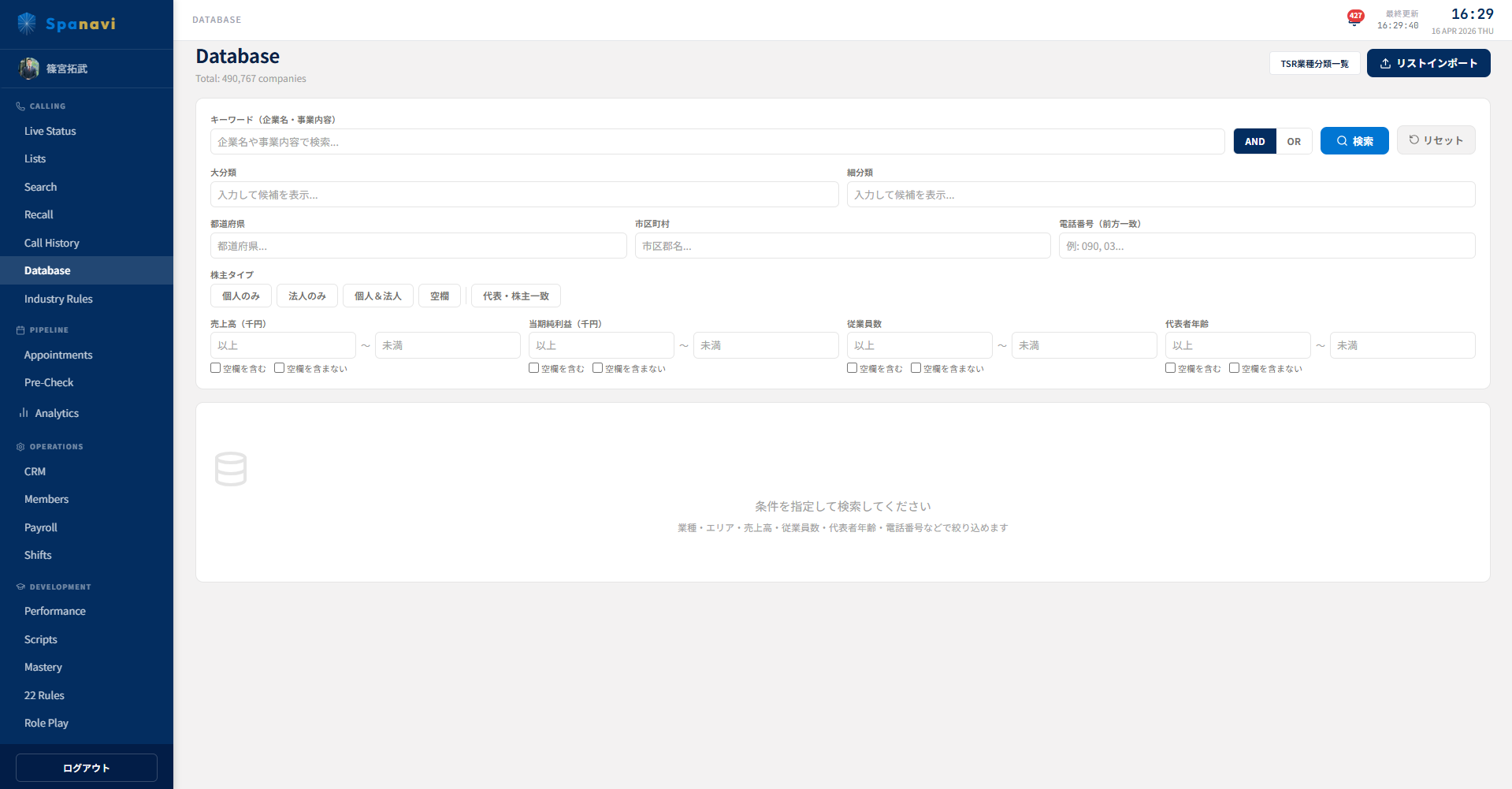Check 空欄を含まない under 従業員数
The height and width of the screenshot is (789, 1512).
tap(916, 367)
